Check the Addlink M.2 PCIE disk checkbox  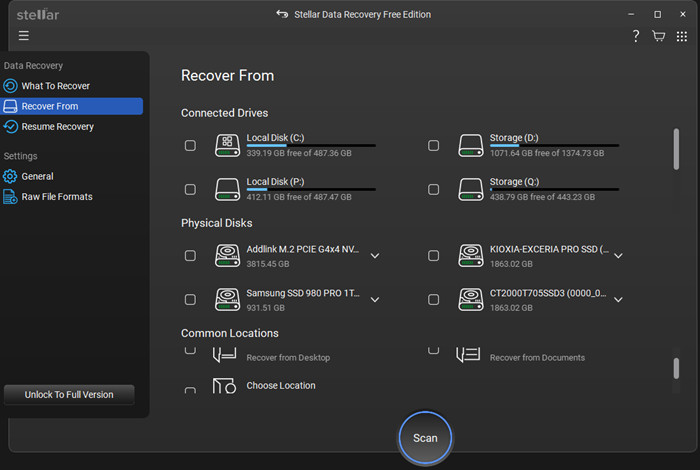[x=190, y=255]
